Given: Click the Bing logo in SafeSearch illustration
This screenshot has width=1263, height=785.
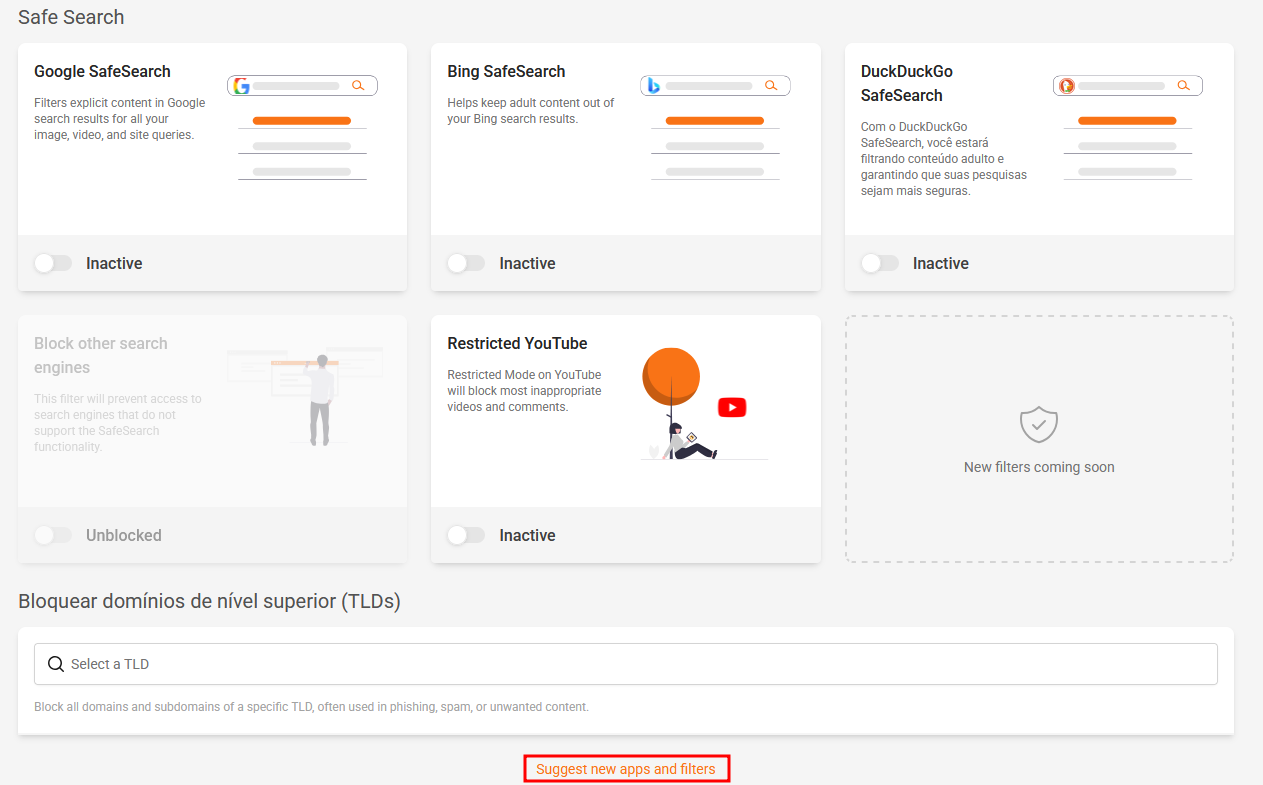Looking at the screenshot, I should tap(653, 86).
